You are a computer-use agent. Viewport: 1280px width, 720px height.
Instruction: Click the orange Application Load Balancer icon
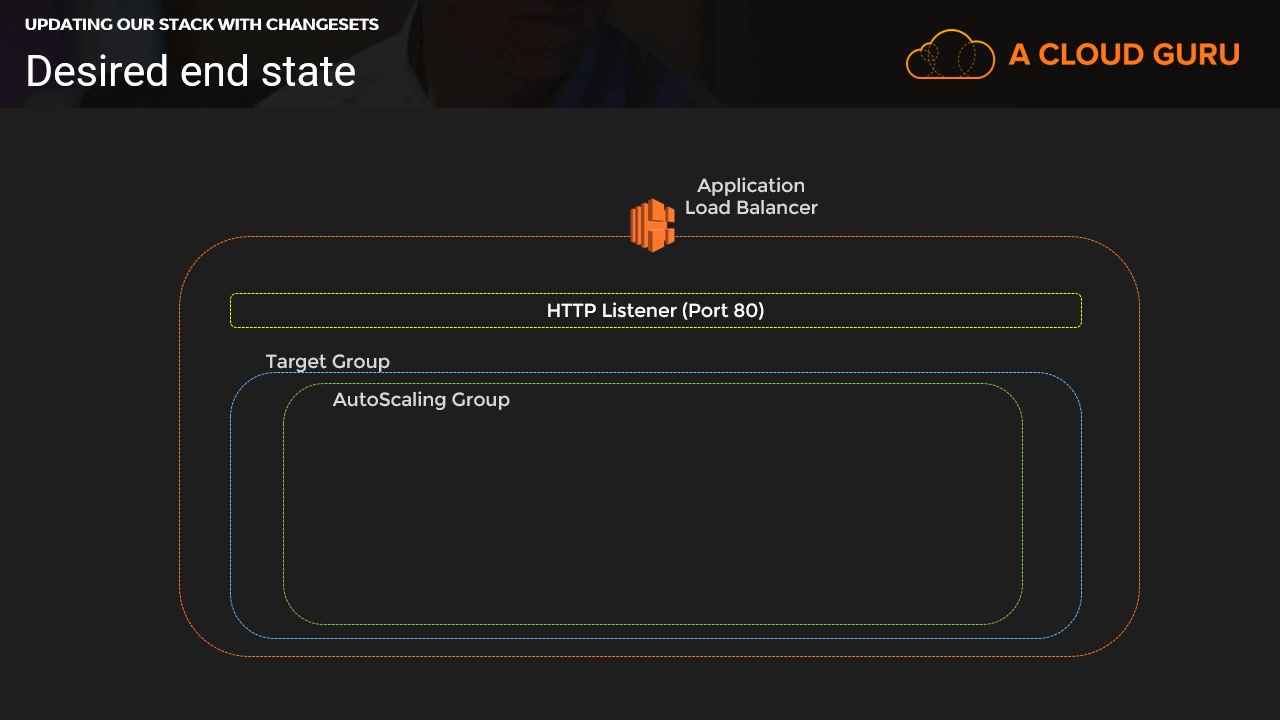[x=652, y=225]
